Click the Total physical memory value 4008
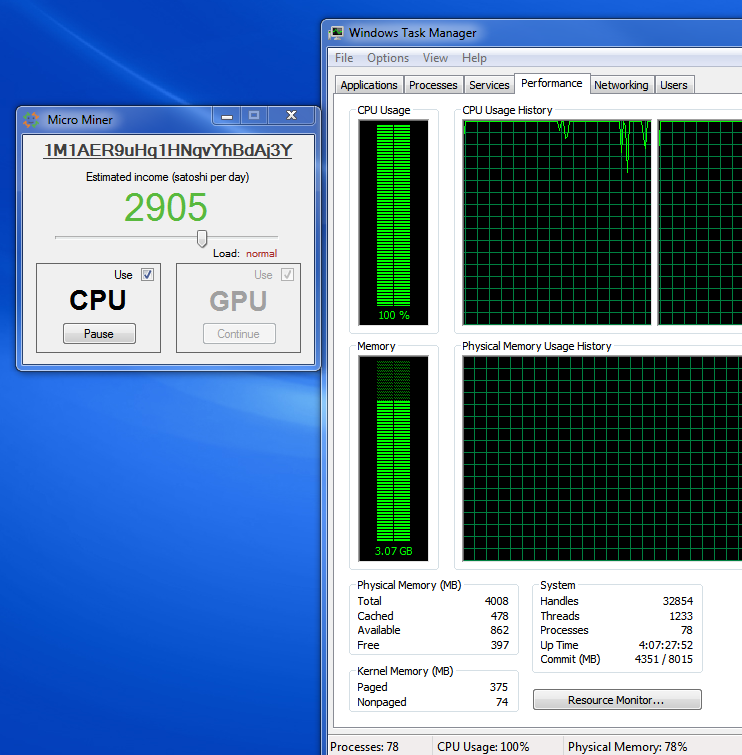 [x=496, y=601]
